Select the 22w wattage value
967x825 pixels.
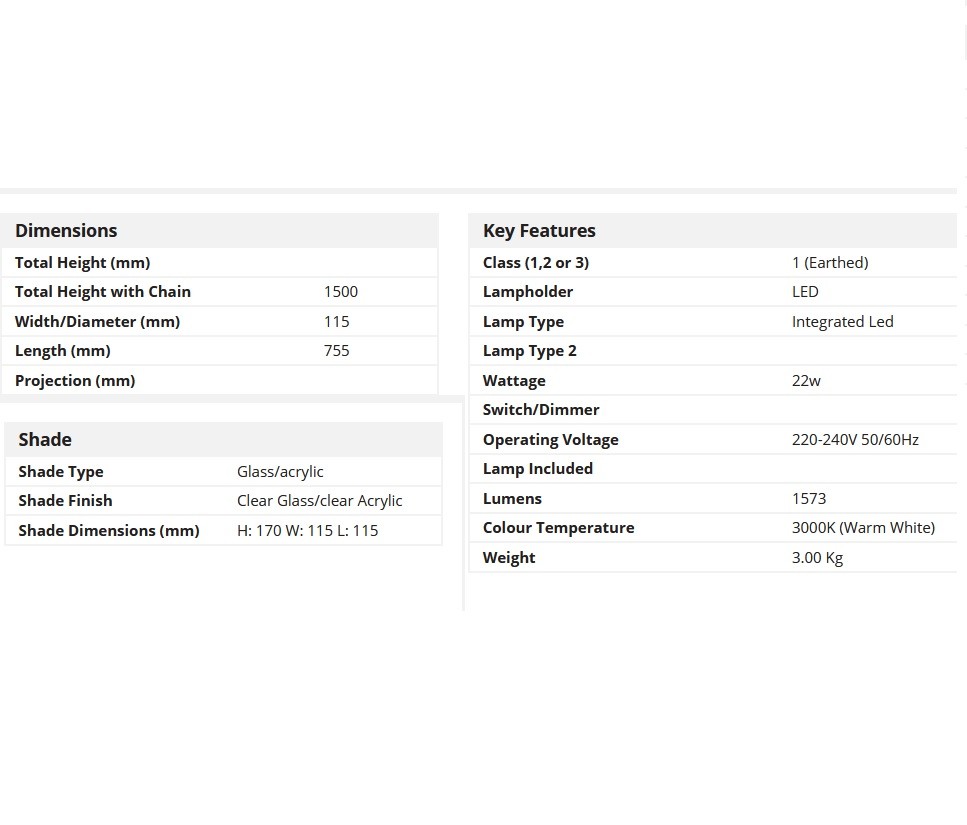(x=806, y=381)
